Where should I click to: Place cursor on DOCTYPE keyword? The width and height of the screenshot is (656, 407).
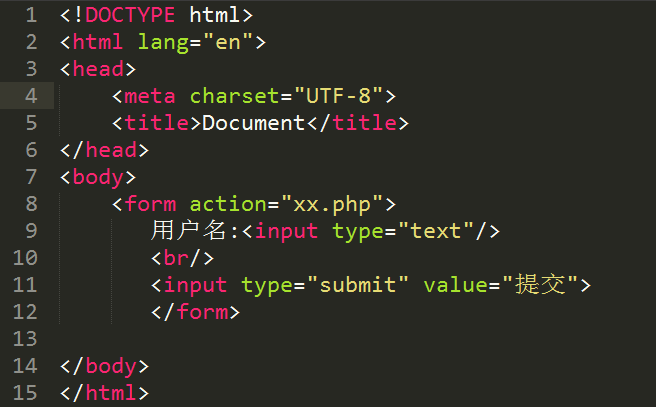click(130, 15)
